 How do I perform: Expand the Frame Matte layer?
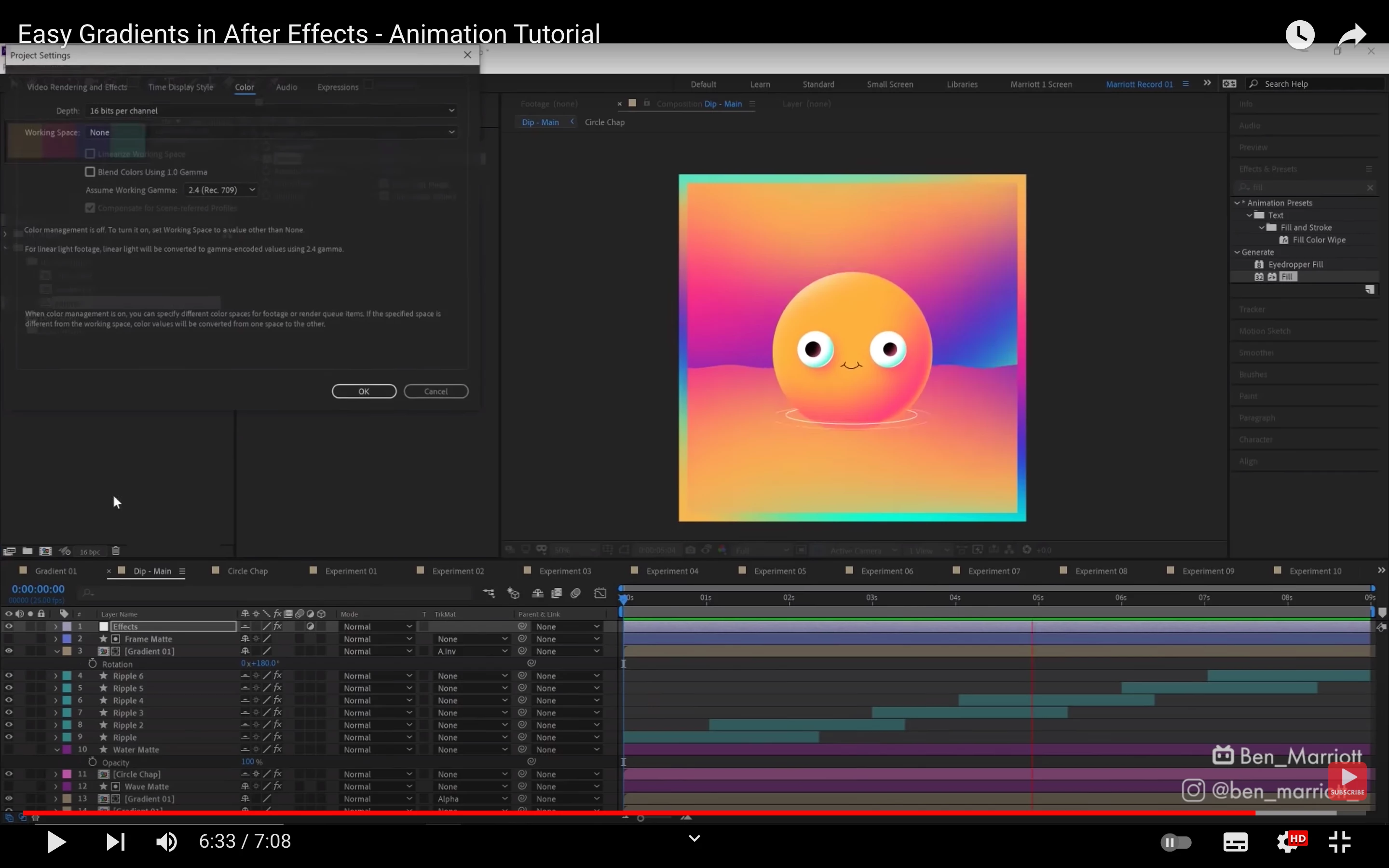tap(55, 639)
